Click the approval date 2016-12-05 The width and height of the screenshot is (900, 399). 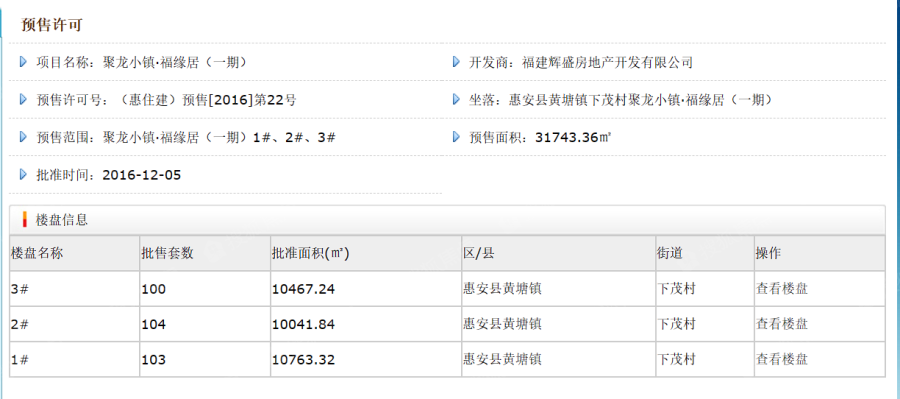point(142,175)
